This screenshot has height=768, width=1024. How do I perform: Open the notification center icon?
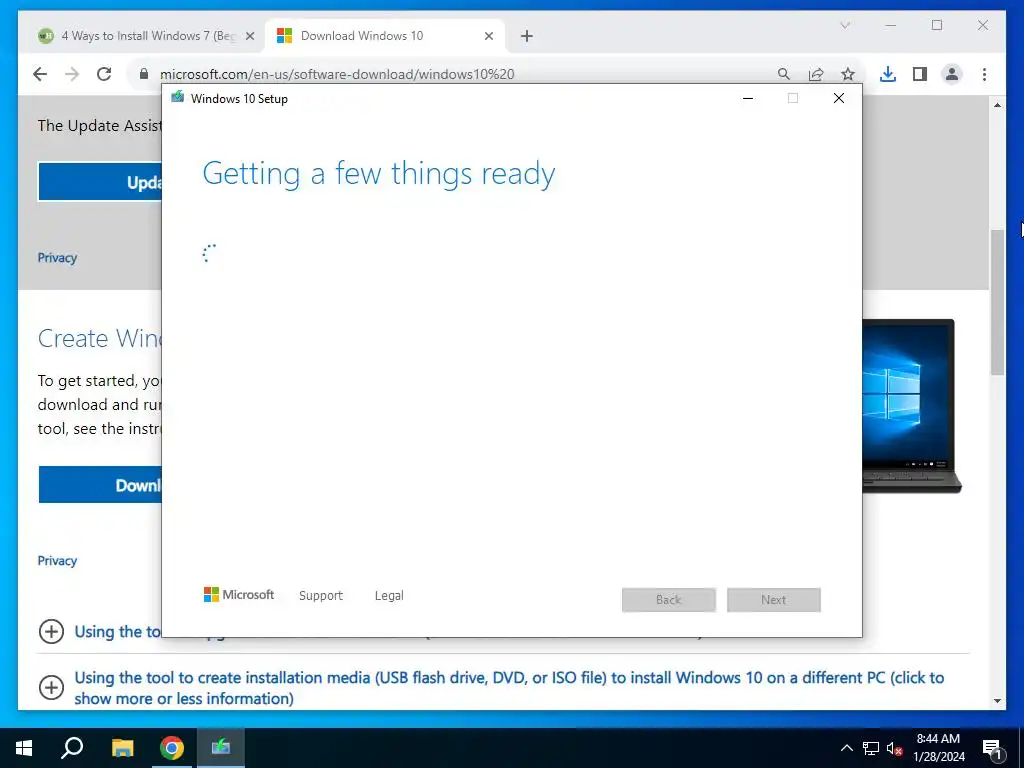993,748
